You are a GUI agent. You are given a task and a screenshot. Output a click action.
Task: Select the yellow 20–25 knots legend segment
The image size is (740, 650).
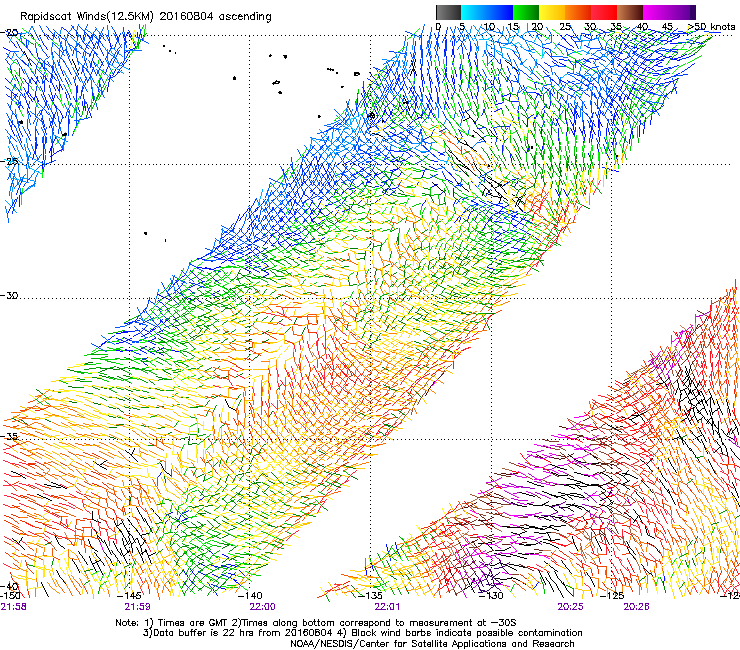(552, 12)
